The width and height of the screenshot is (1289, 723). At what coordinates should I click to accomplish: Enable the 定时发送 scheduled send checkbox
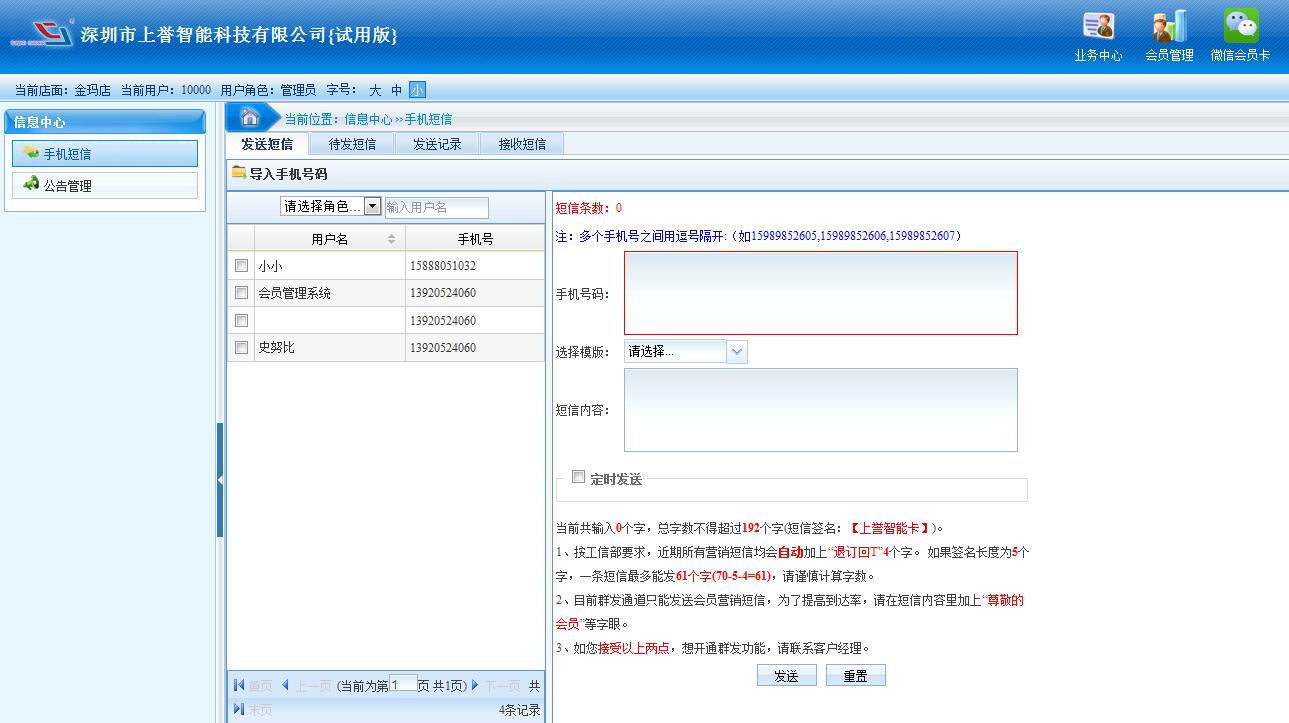click(578, 477)
